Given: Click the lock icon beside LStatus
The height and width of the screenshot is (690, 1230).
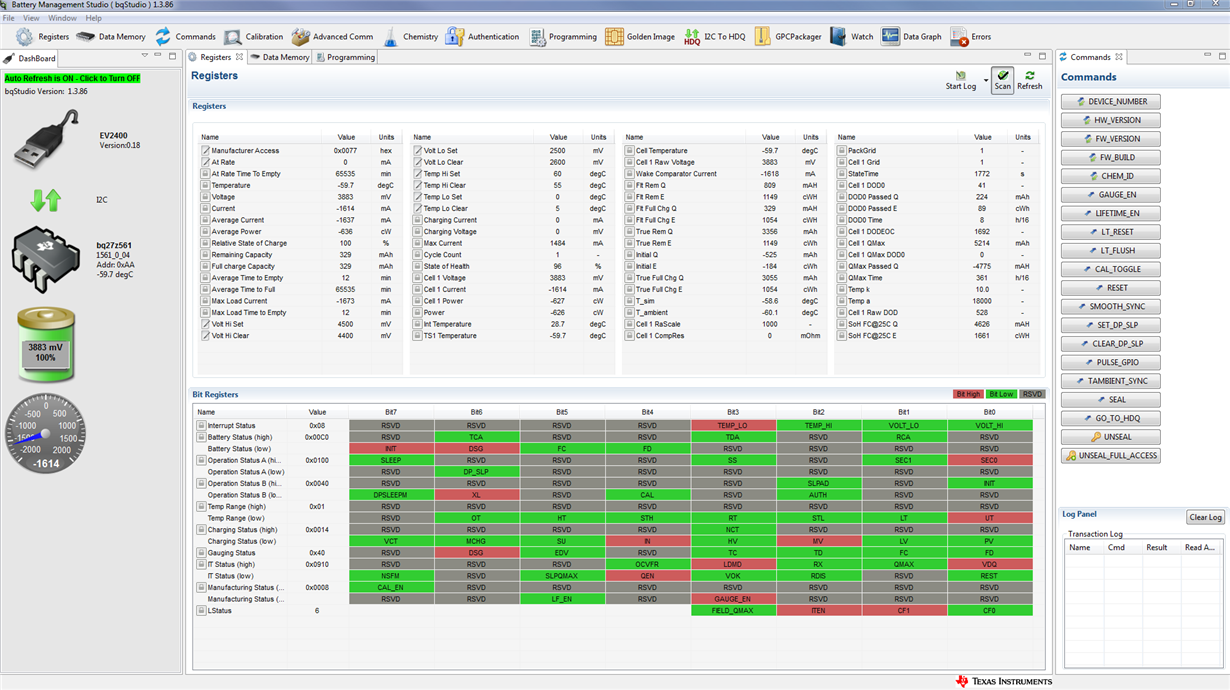Looking at the screenshot, I should coord(202,610).
